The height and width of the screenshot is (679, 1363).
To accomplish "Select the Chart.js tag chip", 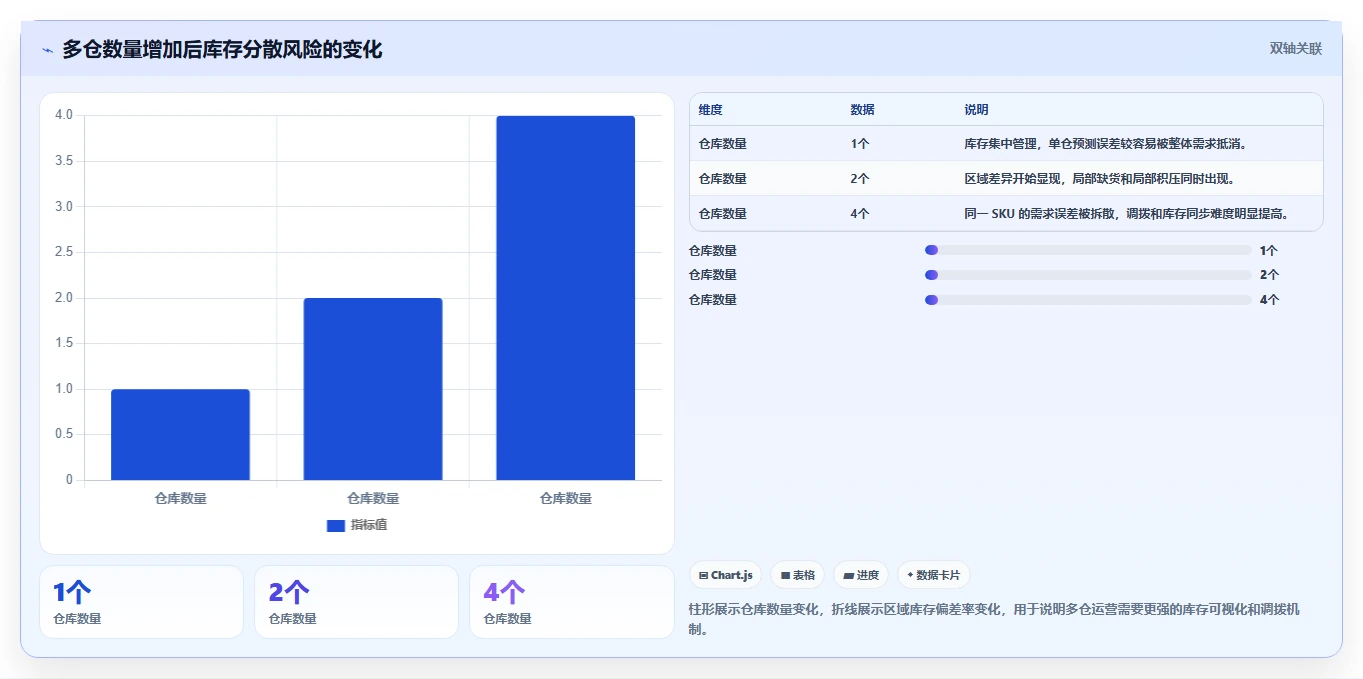I will pos(725,575).
